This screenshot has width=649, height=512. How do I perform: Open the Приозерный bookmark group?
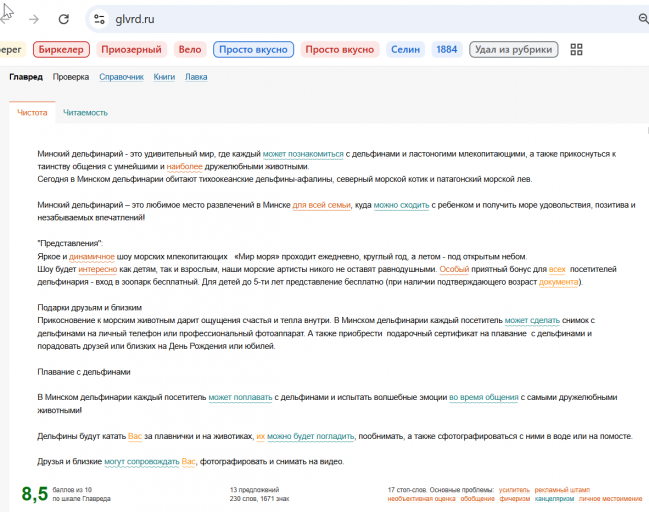coord(131,50)
